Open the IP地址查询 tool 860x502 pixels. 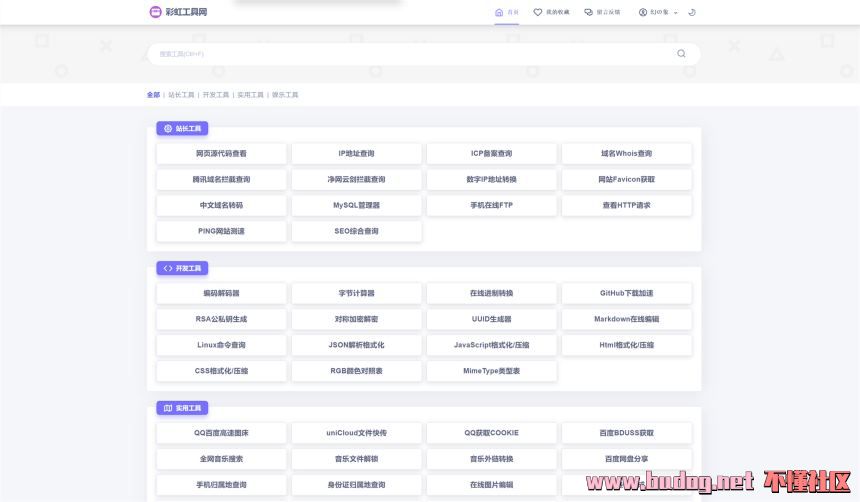[x=356, y=154]
